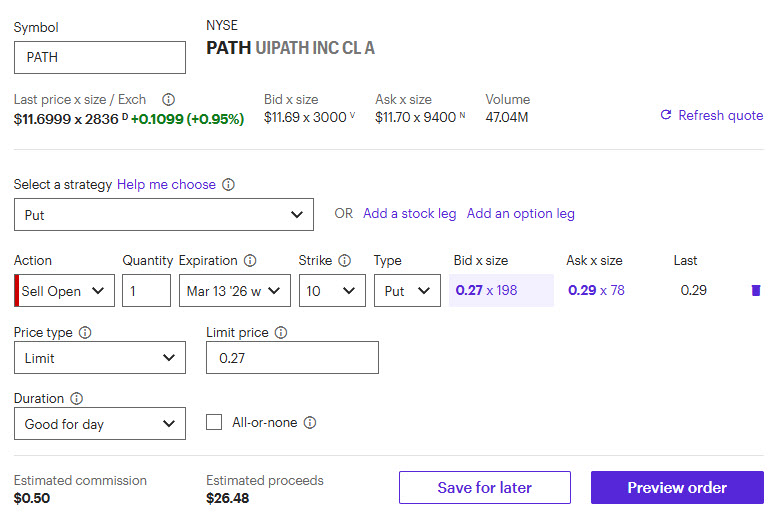Click the Price type info icon
The width and height of the screenshot is (777, 520).
(x=85, y=333)
